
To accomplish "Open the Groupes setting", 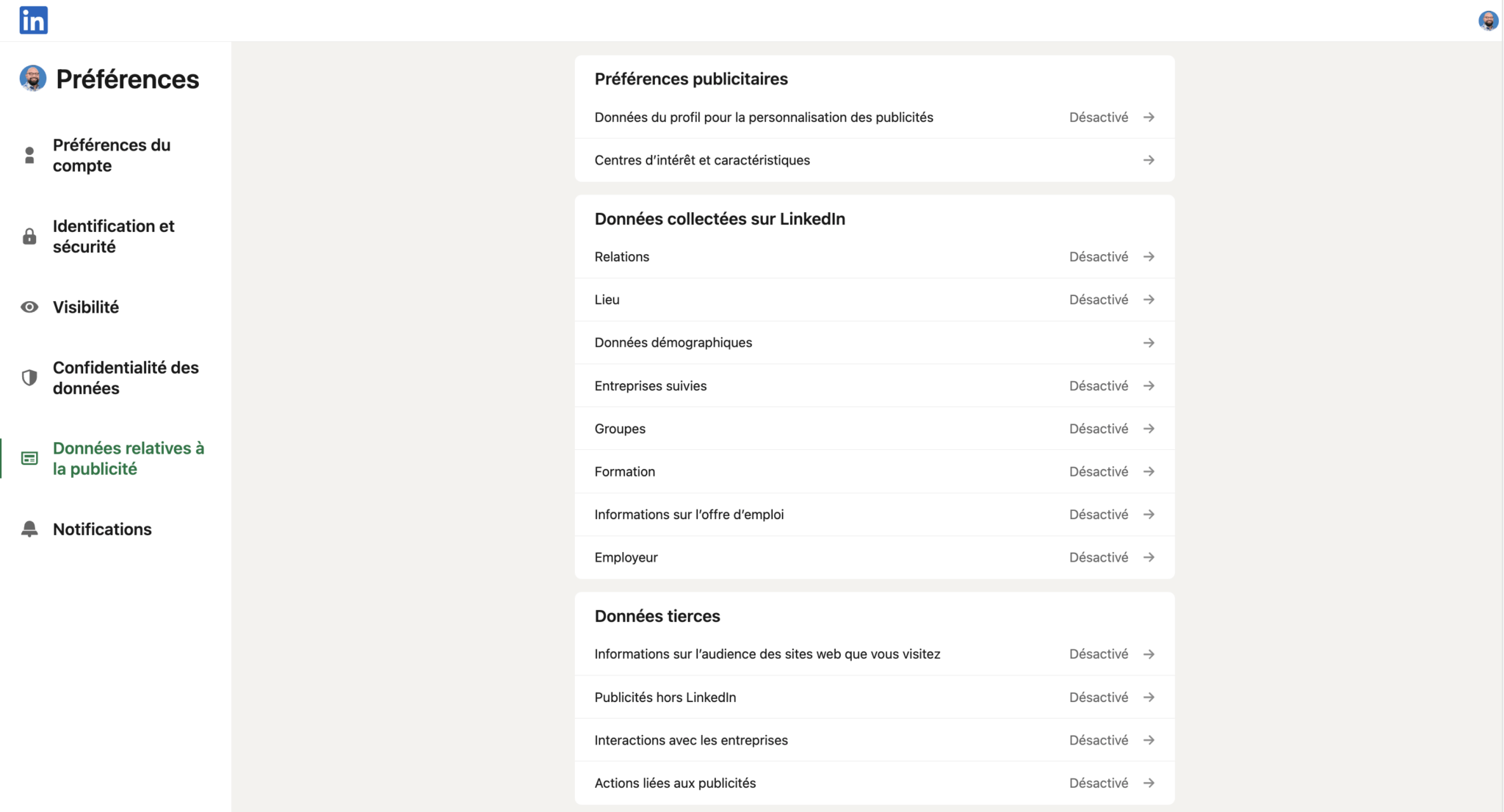I will point(875,429).
